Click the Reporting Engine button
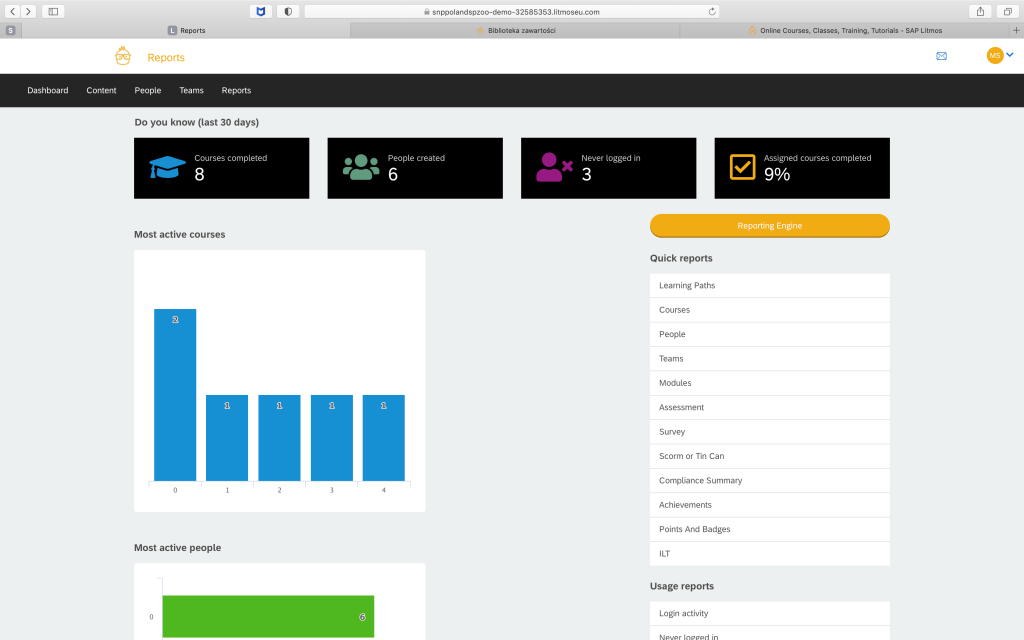The width and height of the screenshot is (1024, 640). click(769, 225)
